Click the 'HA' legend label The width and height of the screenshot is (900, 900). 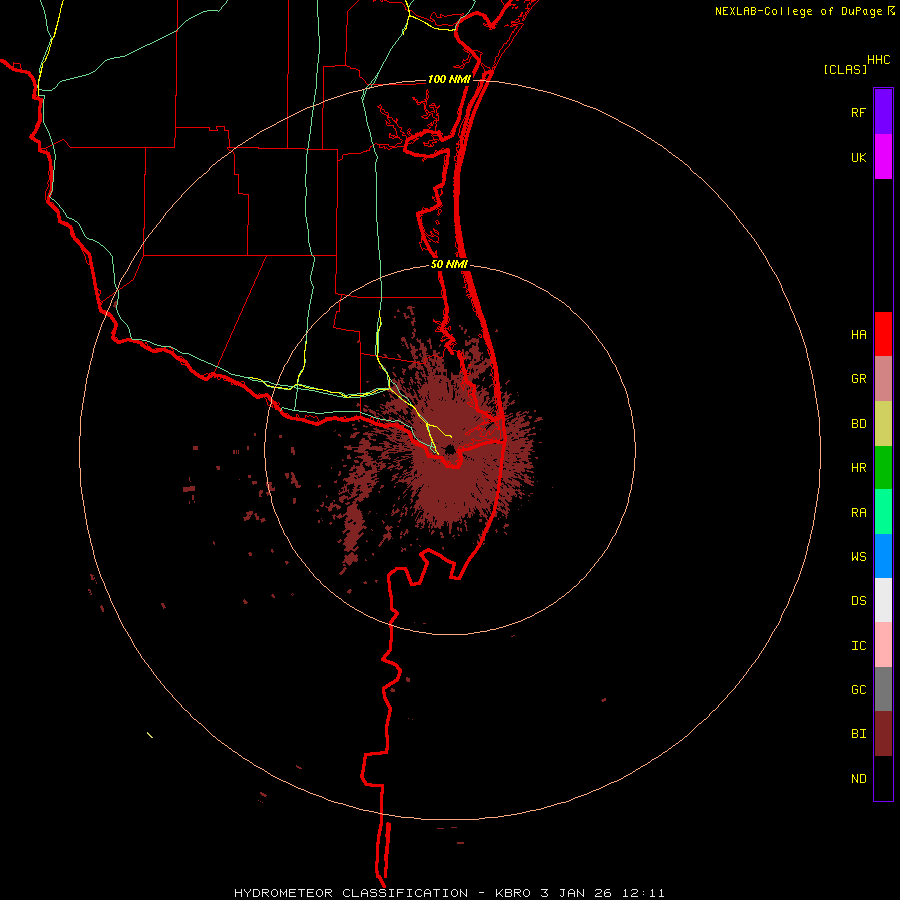point(858,335)
